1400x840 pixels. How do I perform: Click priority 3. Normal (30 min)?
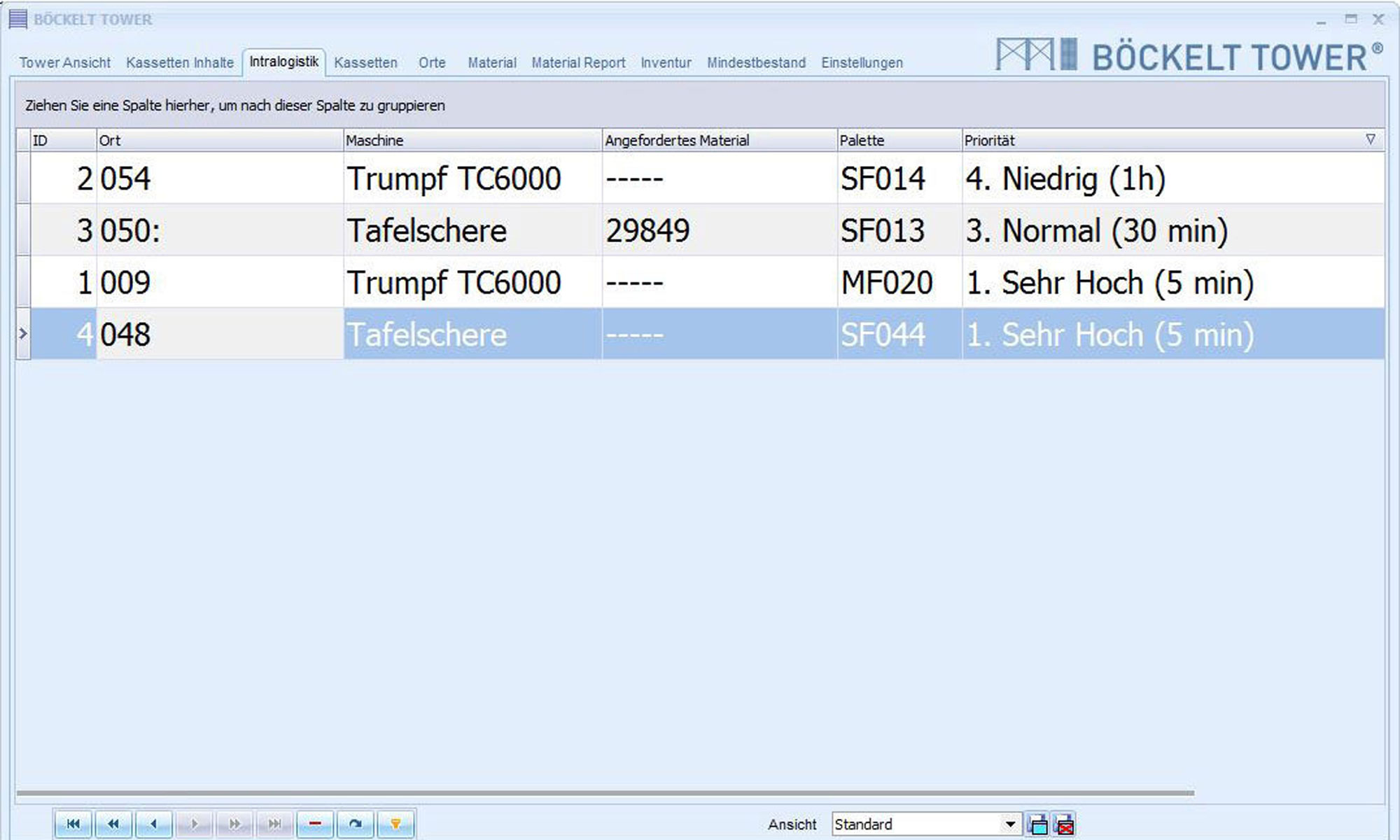[1173, 230]
